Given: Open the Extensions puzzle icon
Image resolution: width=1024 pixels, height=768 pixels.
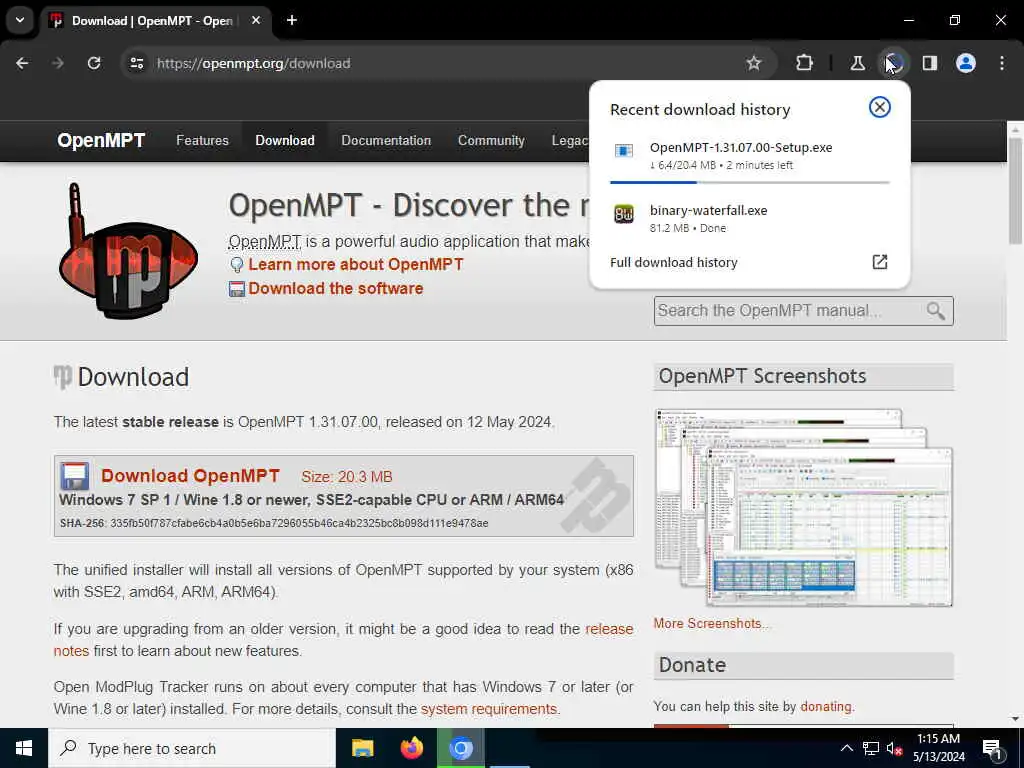Looking at the screenshot, I should coord(805,63).
